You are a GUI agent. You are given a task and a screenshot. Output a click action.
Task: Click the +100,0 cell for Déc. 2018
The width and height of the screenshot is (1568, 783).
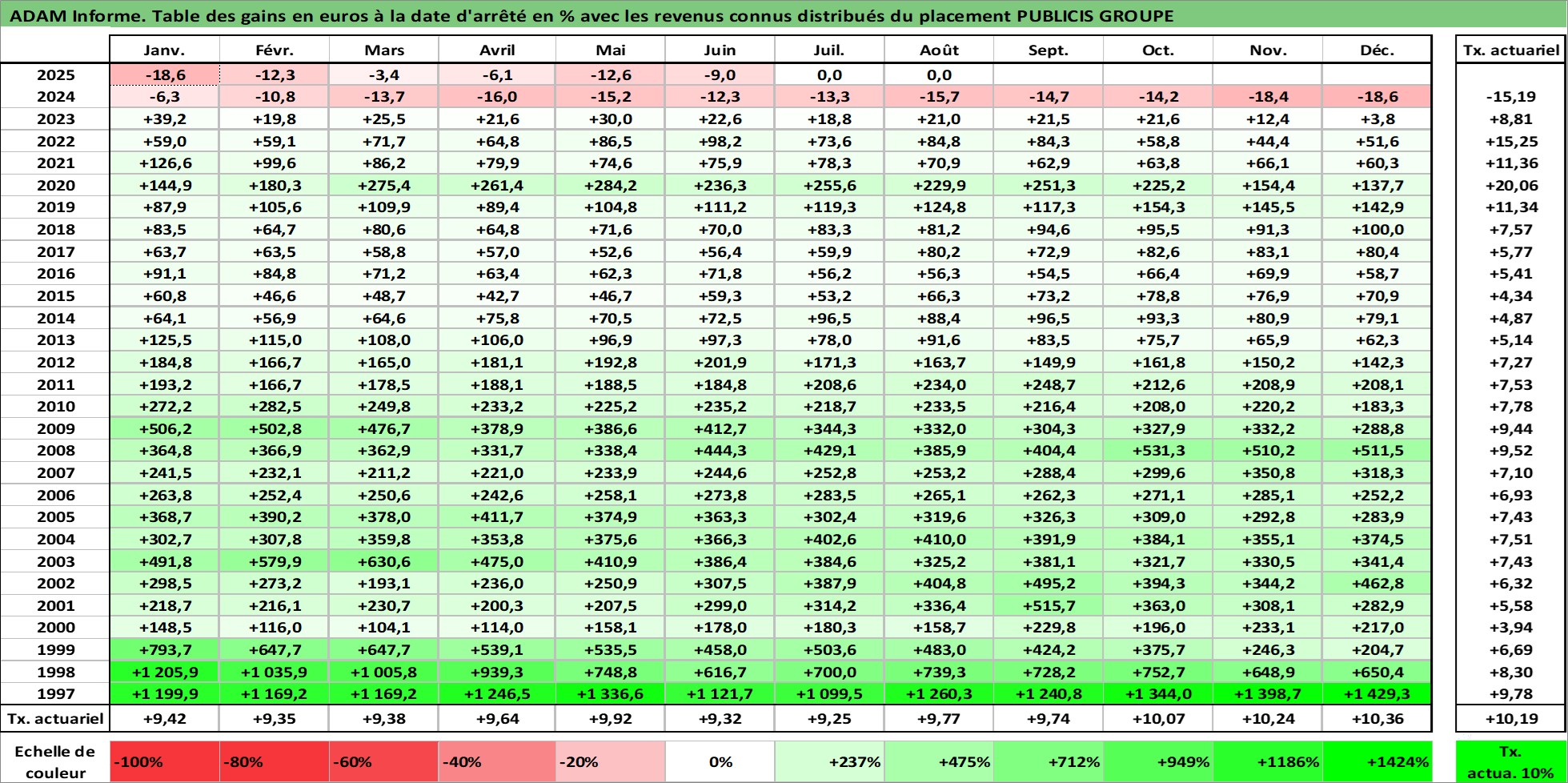coord(1378,230)
